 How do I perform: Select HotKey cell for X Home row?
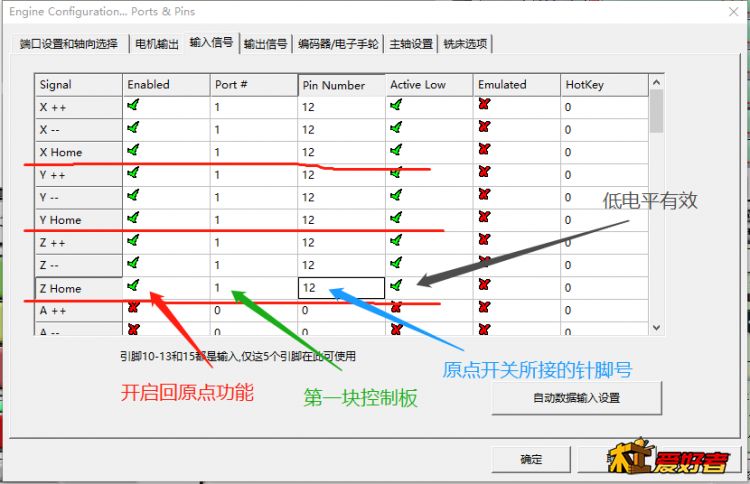[604, 152]
